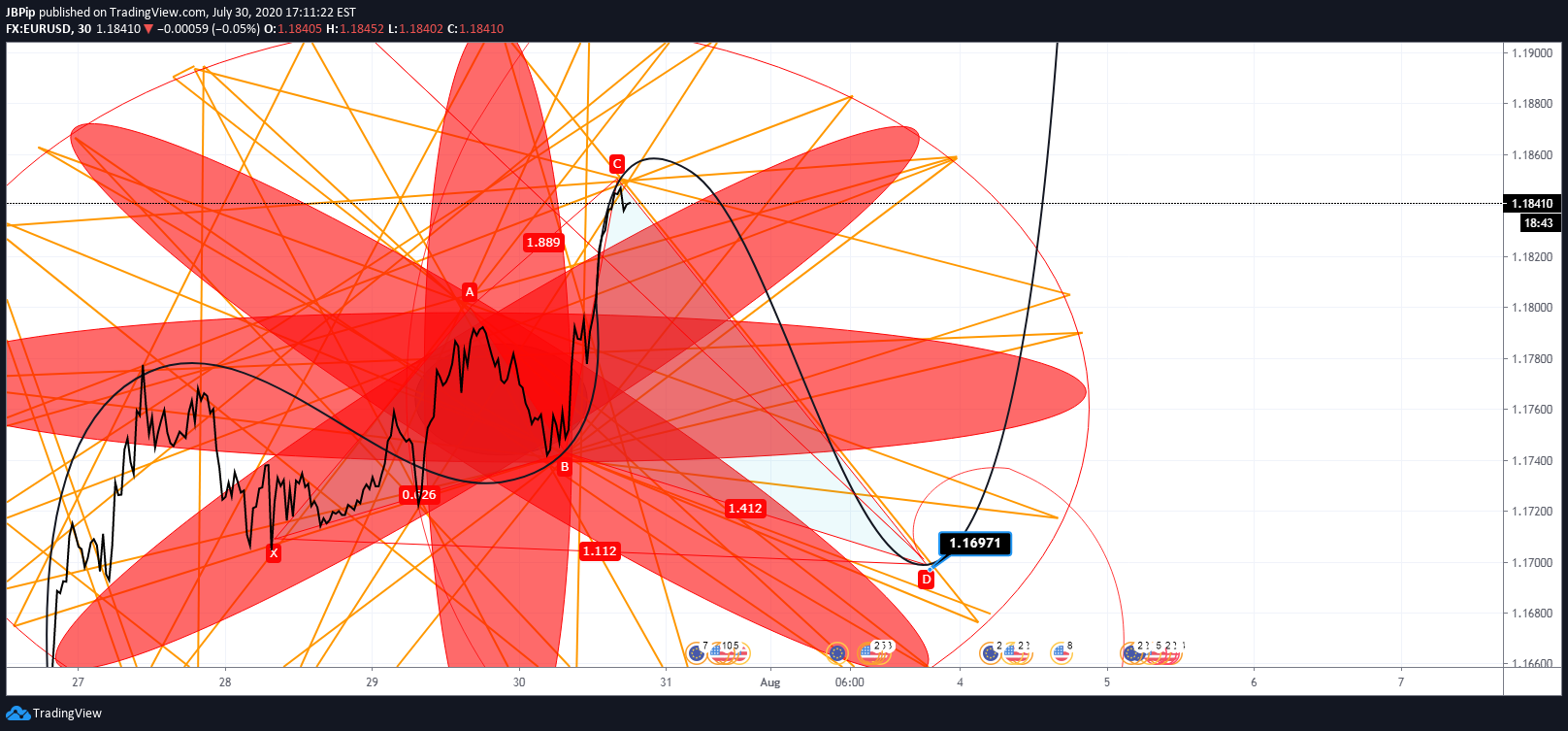Click the low value L:1.18402

pos(415,29)
